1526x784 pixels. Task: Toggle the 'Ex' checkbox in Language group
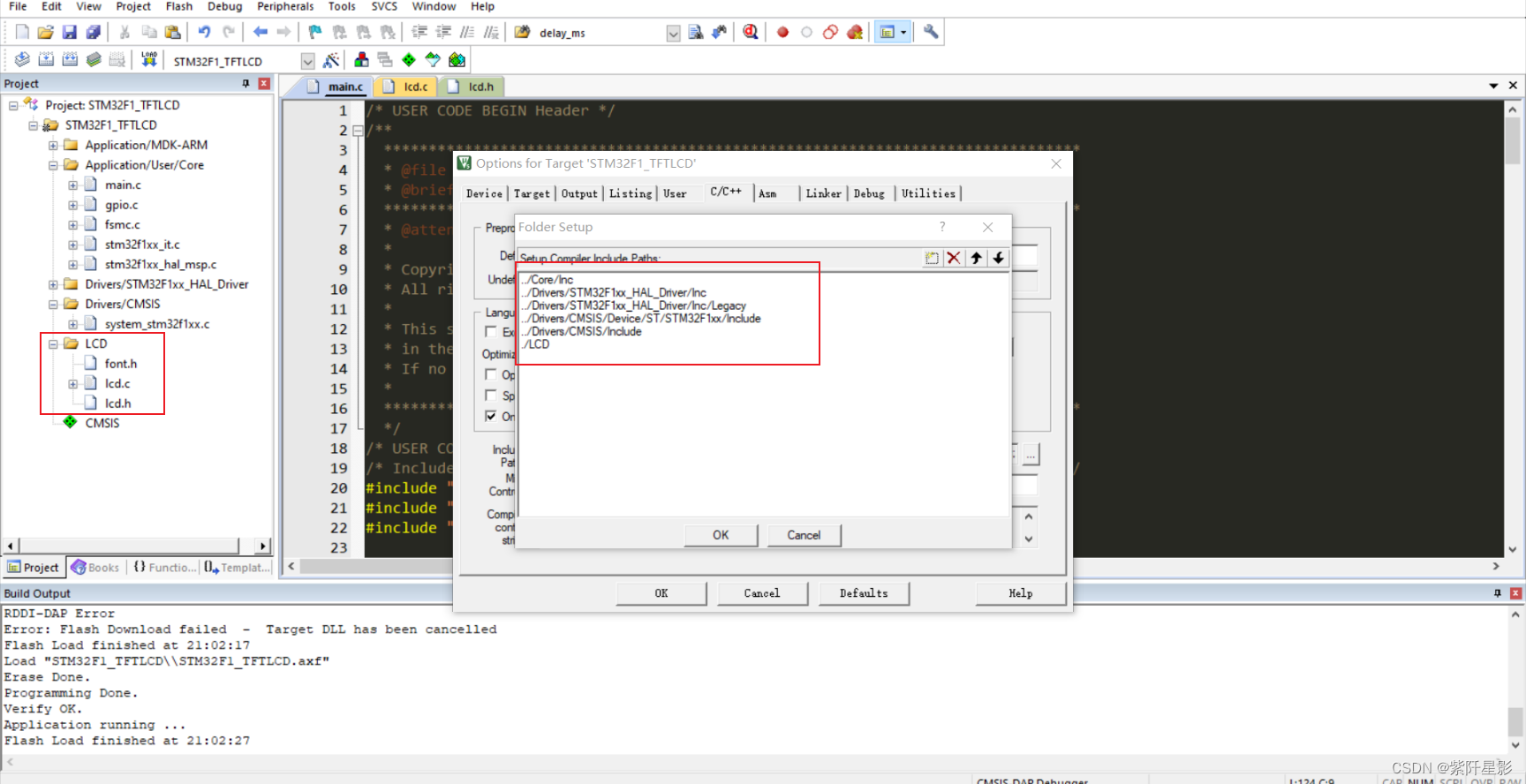[491, 332]
